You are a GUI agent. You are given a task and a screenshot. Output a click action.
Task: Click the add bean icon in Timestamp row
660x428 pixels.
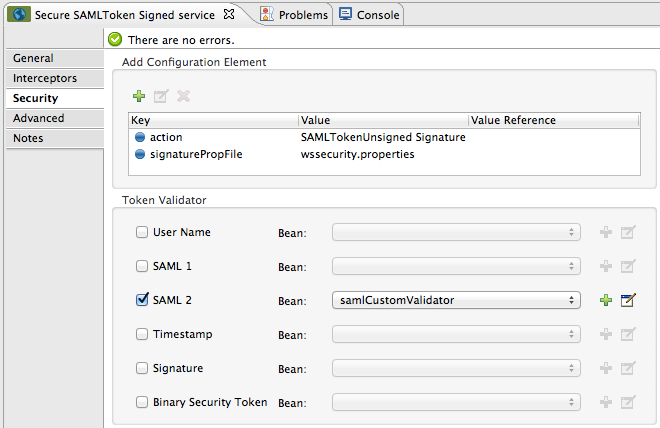pyautogui.click(x=605, y=334)
